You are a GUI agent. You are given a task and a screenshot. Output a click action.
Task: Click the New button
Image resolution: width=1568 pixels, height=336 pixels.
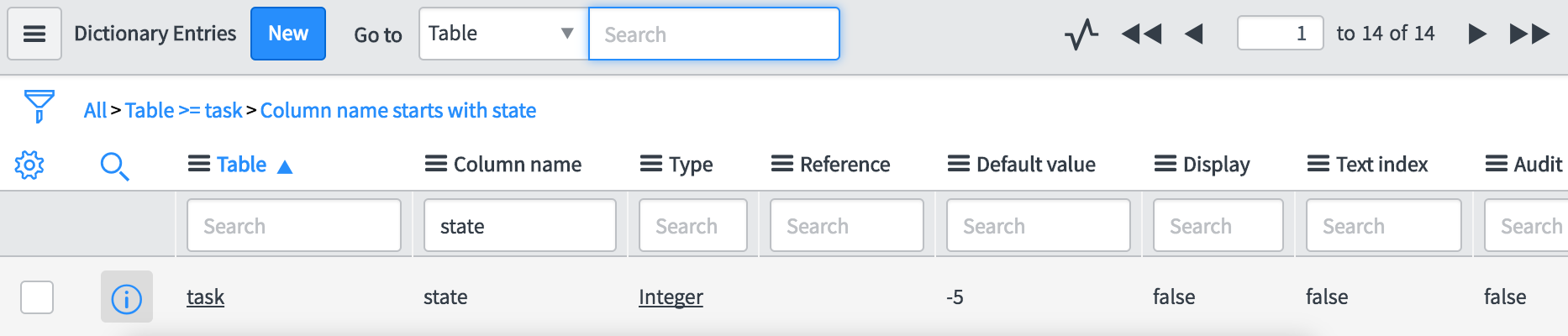coord(288,34)
